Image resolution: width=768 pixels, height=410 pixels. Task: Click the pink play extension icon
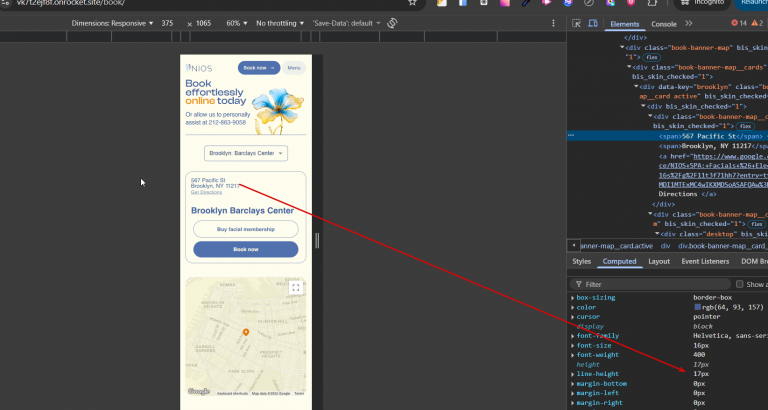tap(546, 2)
